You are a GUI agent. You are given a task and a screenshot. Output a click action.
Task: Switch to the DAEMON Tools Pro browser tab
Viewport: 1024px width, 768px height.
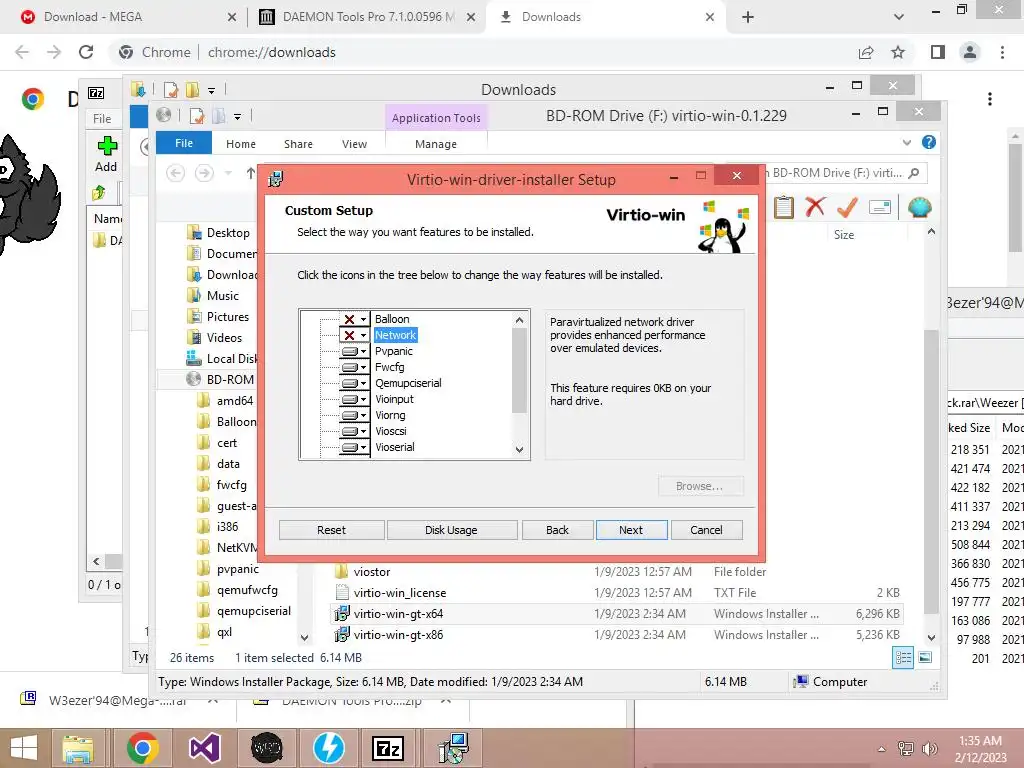point(368,17)
